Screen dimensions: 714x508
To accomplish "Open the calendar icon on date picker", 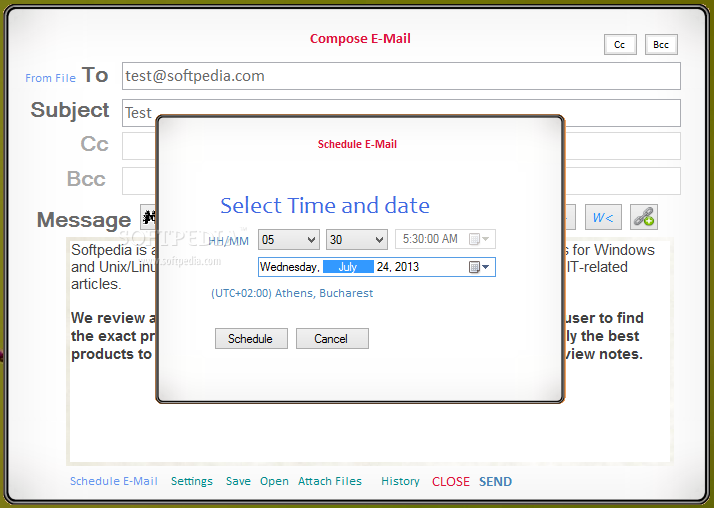I will click(474, 267).
